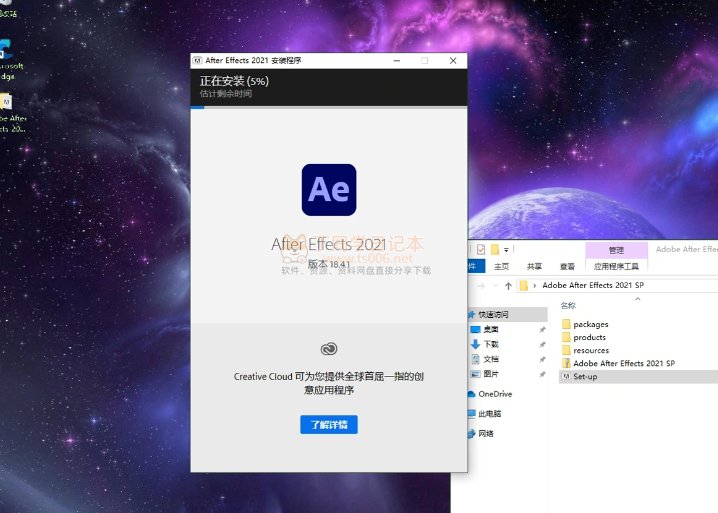The height and width of the screenshot is (513, 718).
Task: Select the packages folder
Action: [590, 324]
